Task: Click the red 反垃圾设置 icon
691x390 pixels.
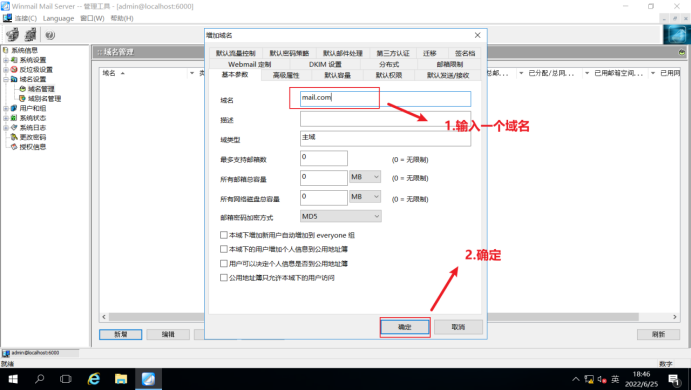Action: coord(14,70)
